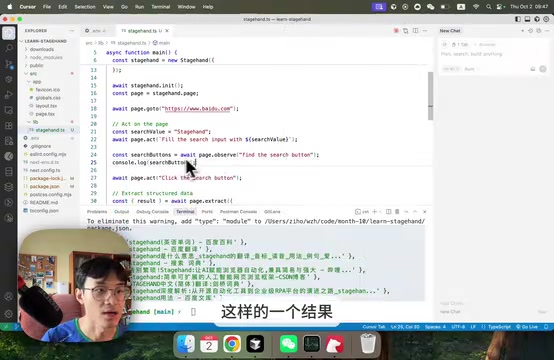The height and width of the screenshot is (360, 554).
Task: Start a new chat with plus icon
Action: pos(522,31)
